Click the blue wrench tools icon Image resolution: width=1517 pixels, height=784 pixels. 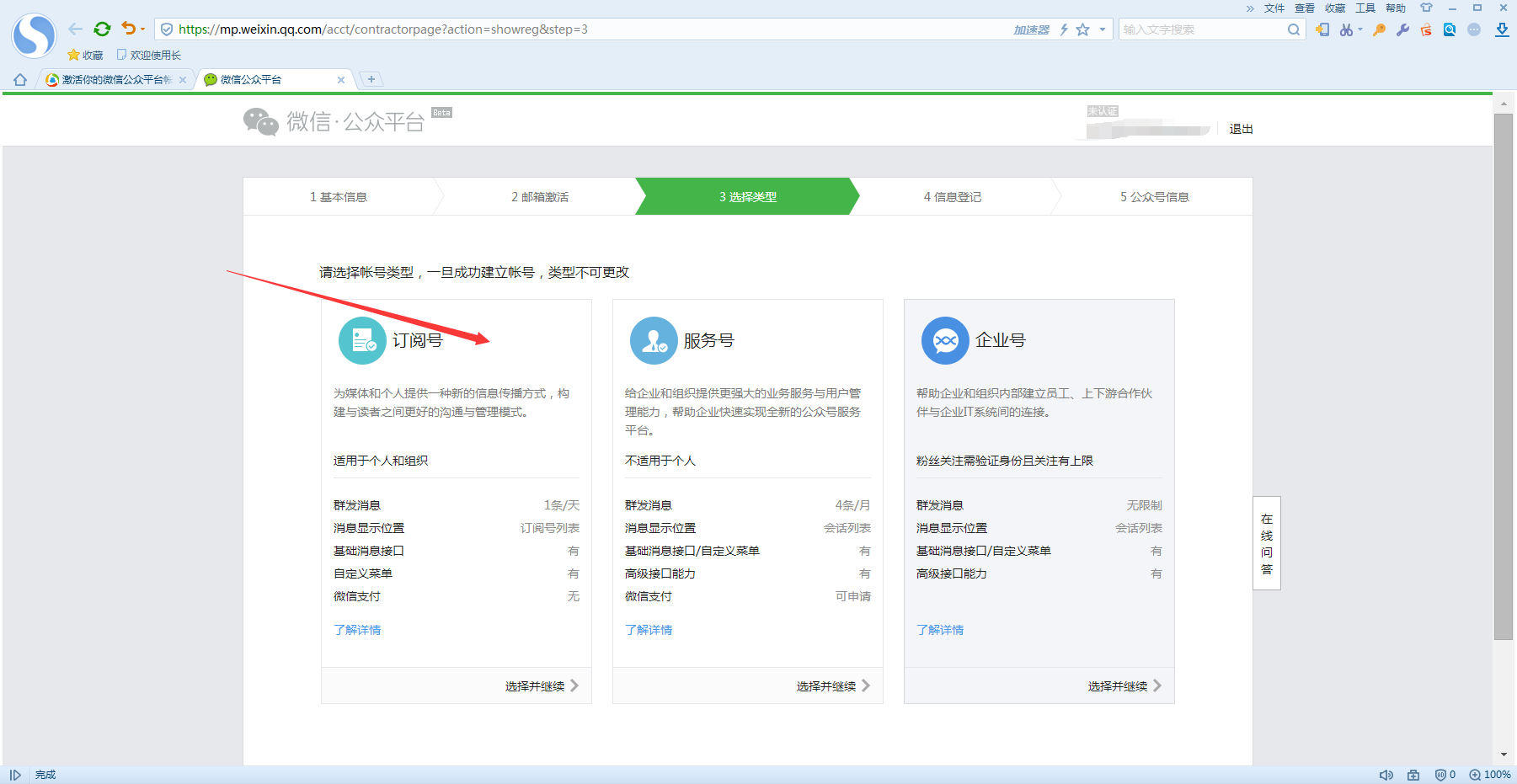coord(1402,29)
